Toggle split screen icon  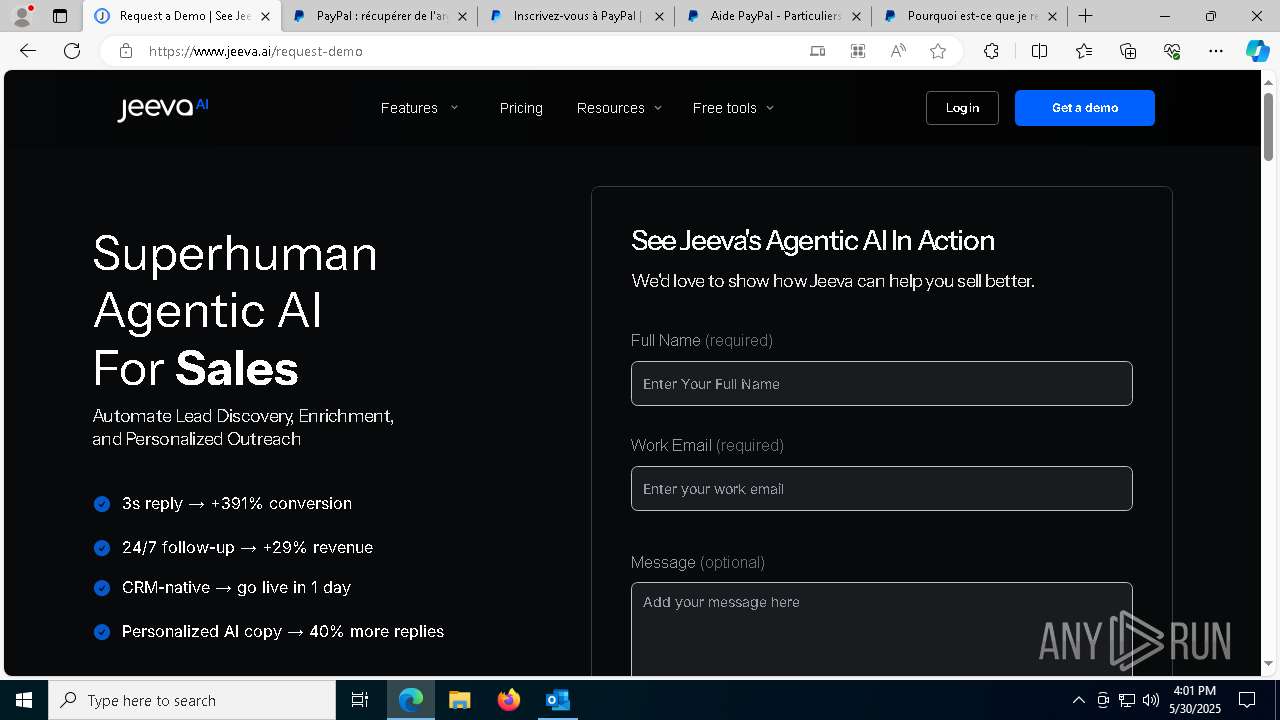pyautogui.click(x=1039, y=51)
